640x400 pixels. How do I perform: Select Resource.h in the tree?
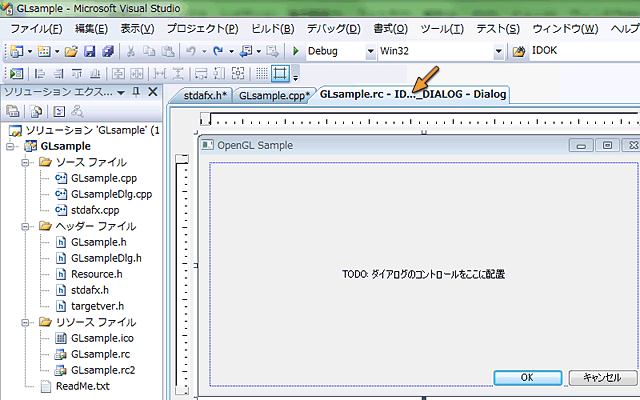97,274
